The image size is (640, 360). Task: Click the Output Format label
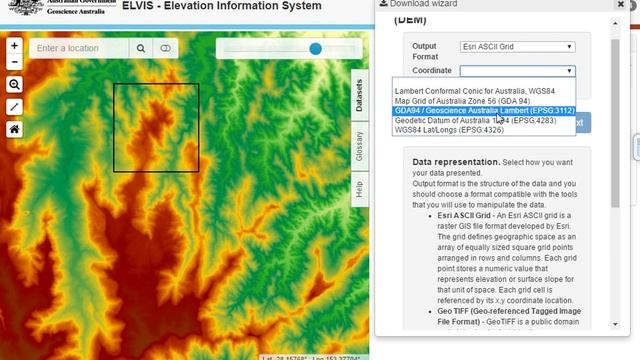pyautogui.click(x=425, y=51)
